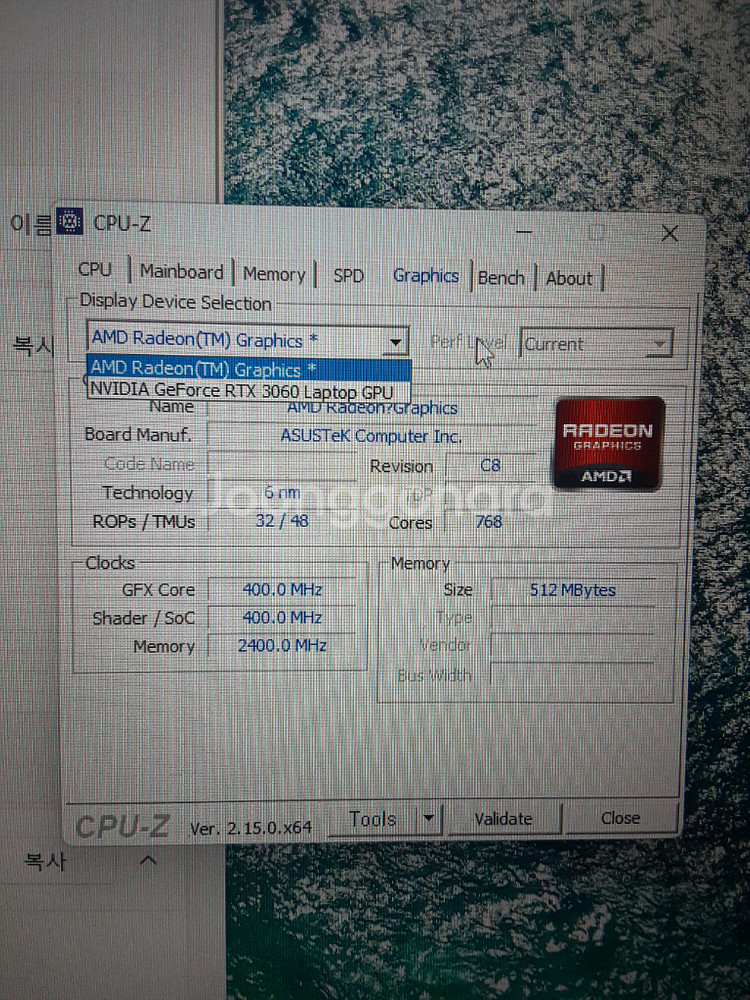Click the memory Size 512 MBytes value
Screen dimensions: 750x1000
(573, 591)
